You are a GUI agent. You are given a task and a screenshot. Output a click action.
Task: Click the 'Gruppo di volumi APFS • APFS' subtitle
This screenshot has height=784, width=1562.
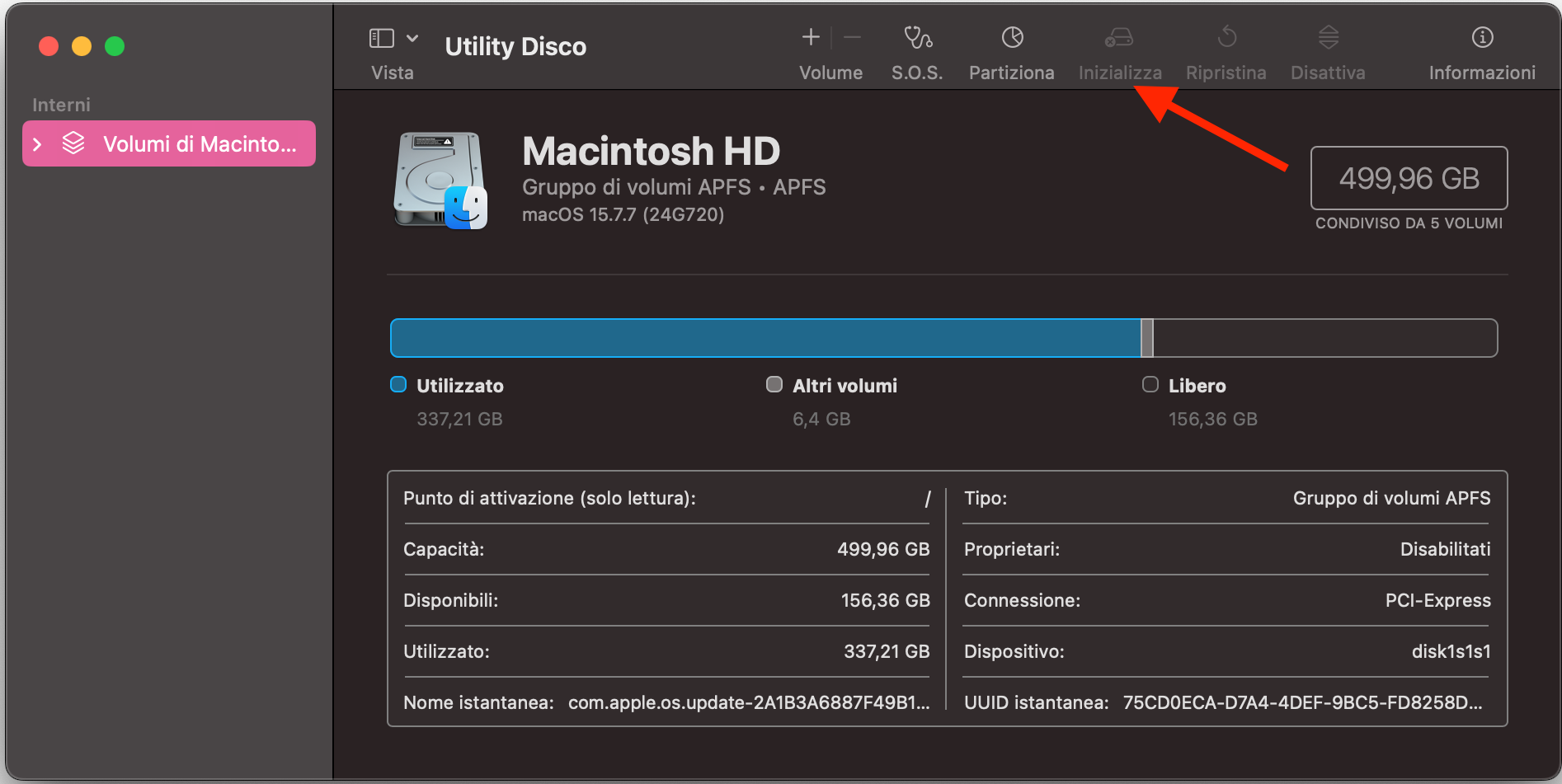tap(674, 187)
